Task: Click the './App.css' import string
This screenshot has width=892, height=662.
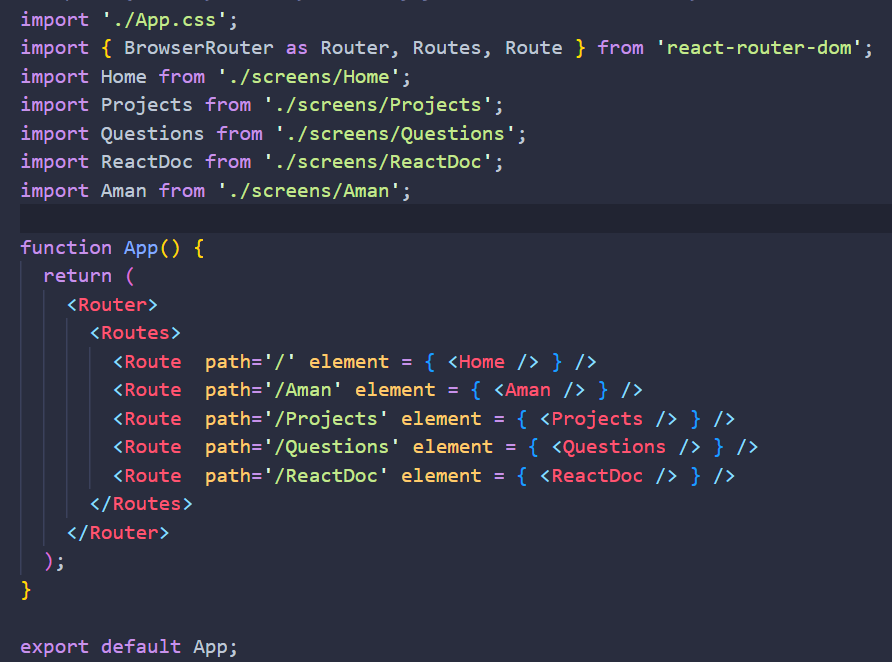Action: click(164, 20)
